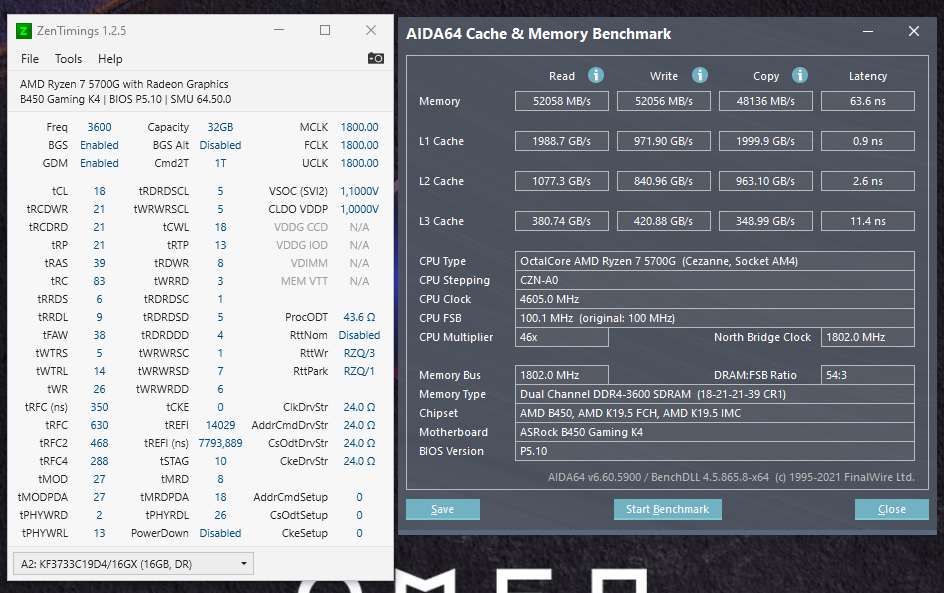Open Copy info icon in AIDA64
Viewport: 944px width, 593px height.
[800, 75]
